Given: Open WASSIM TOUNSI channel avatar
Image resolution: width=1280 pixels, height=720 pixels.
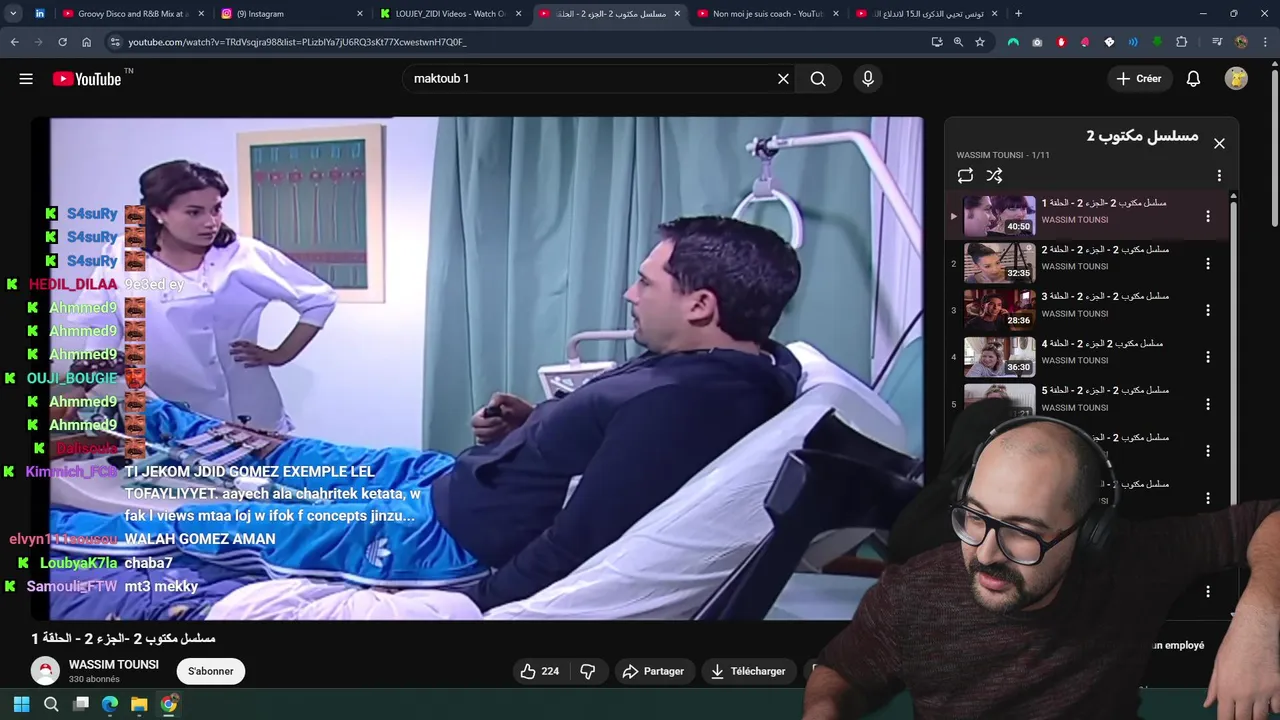Looking at the screenshot, I should coord(45,671).
